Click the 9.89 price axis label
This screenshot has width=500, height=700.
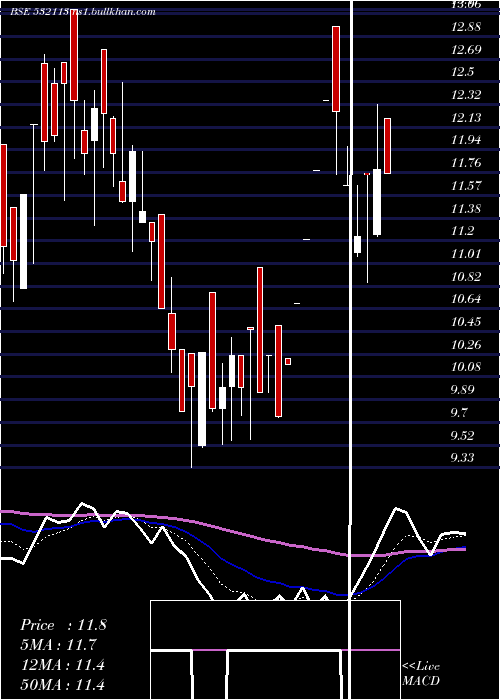click(x=462, y=390)
